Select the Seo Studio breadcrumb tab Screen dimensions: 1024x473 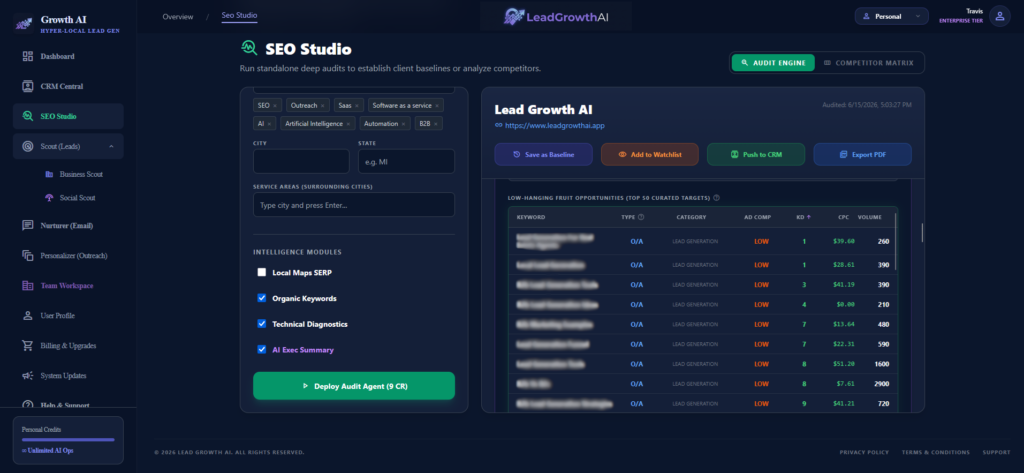point(239,16)
